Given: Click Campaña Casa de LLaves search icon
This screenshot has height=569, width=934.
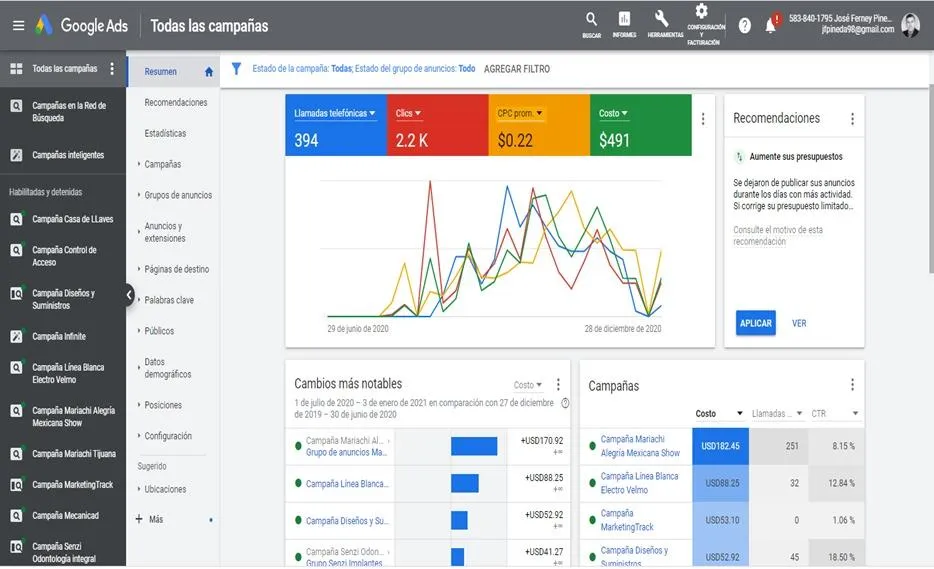Looking at the screenshot, I should (16, 219).
